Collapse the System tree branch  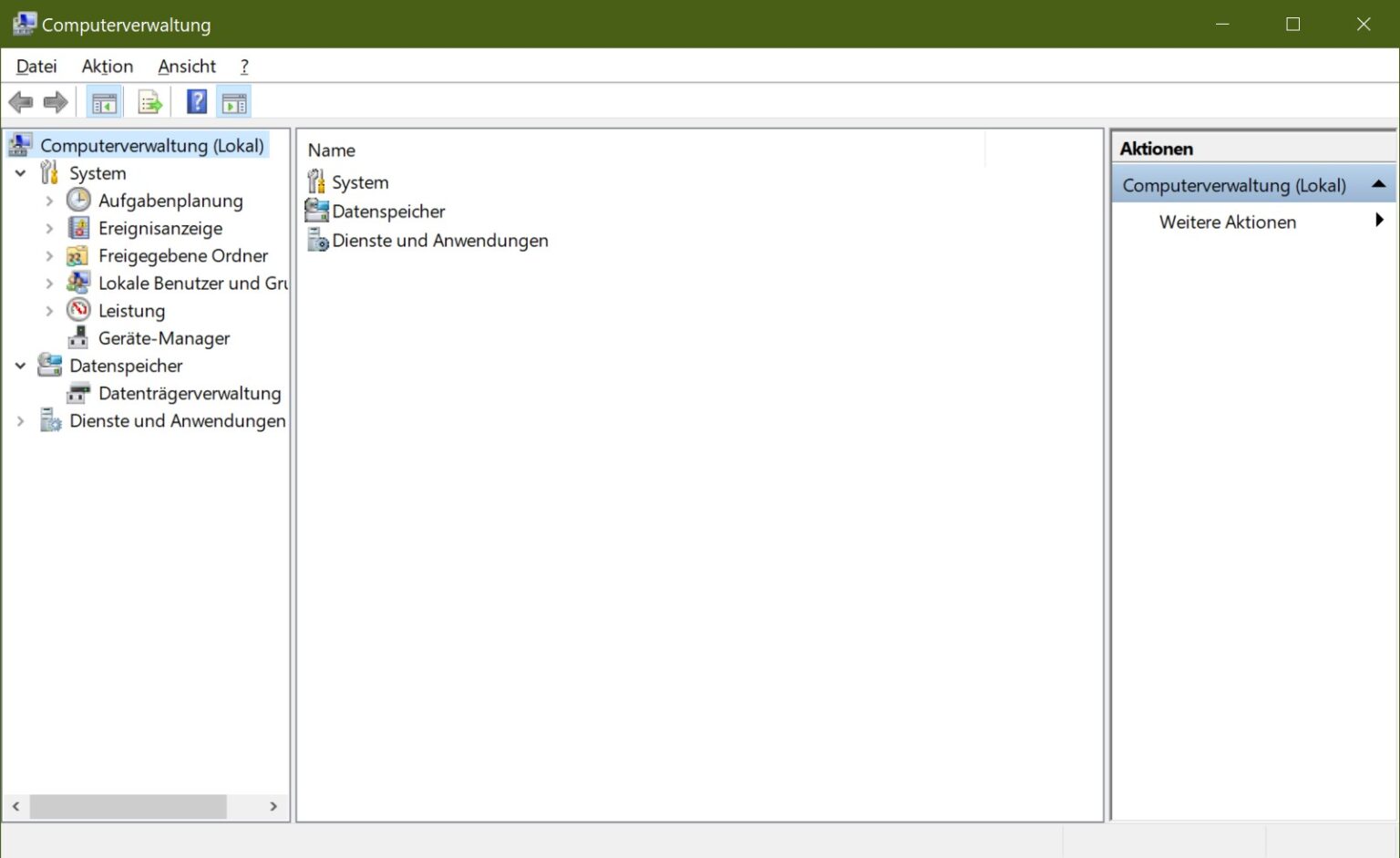tap(20, 172)
